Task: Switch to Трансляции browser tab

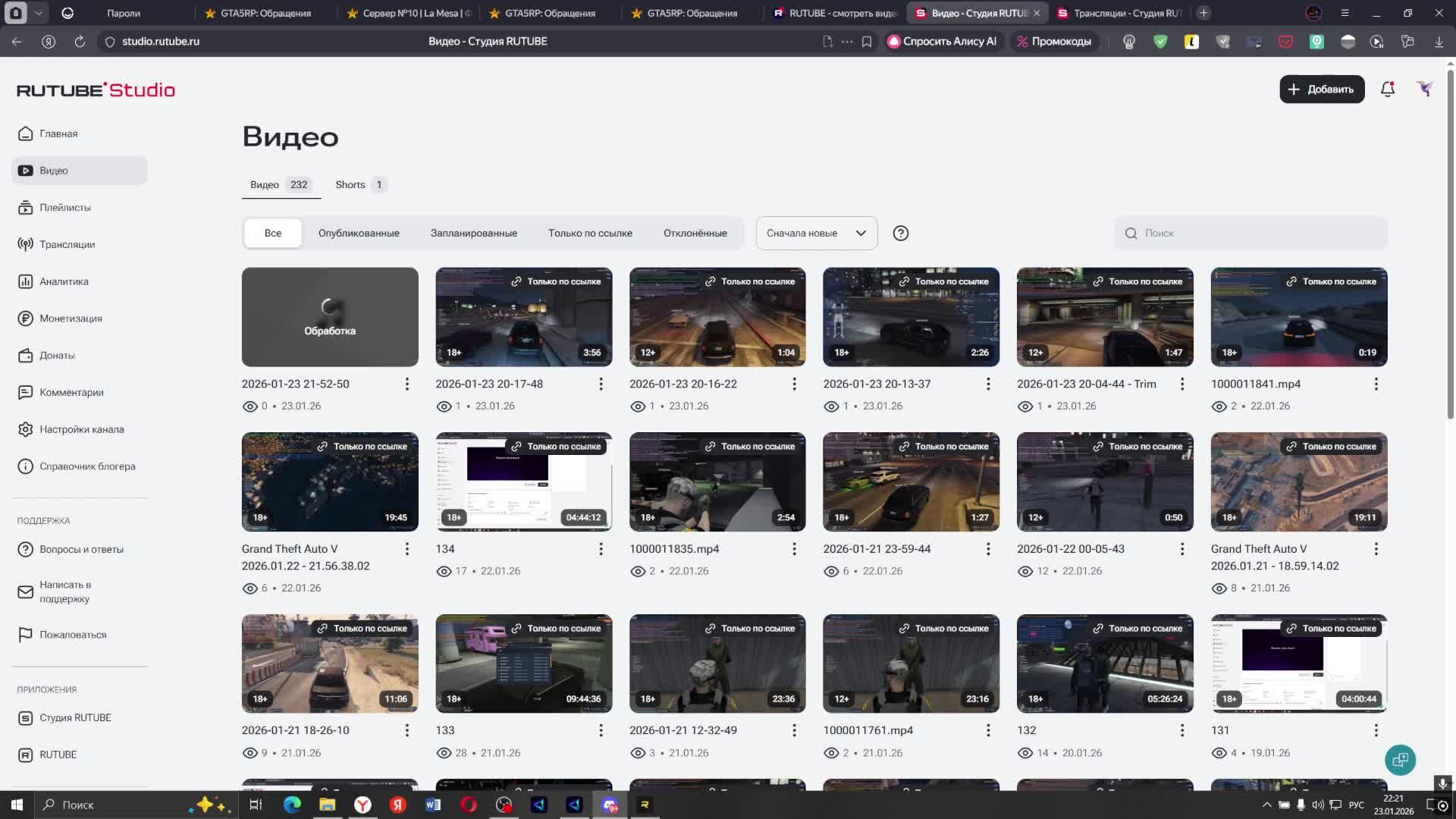Action: click(1119, 13)
